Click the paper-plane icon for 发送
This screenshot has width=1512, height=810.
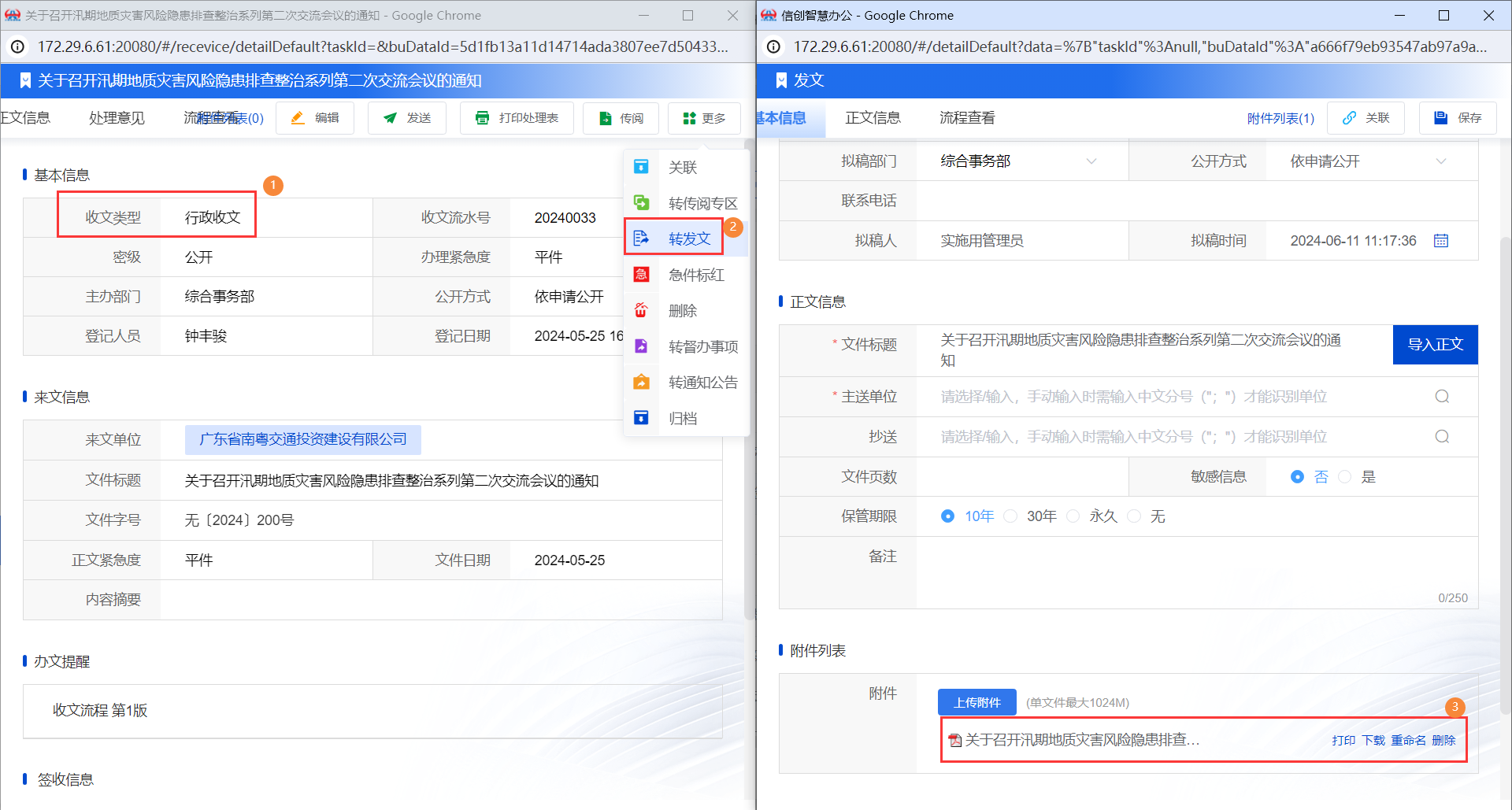click(x=390, y=118)
